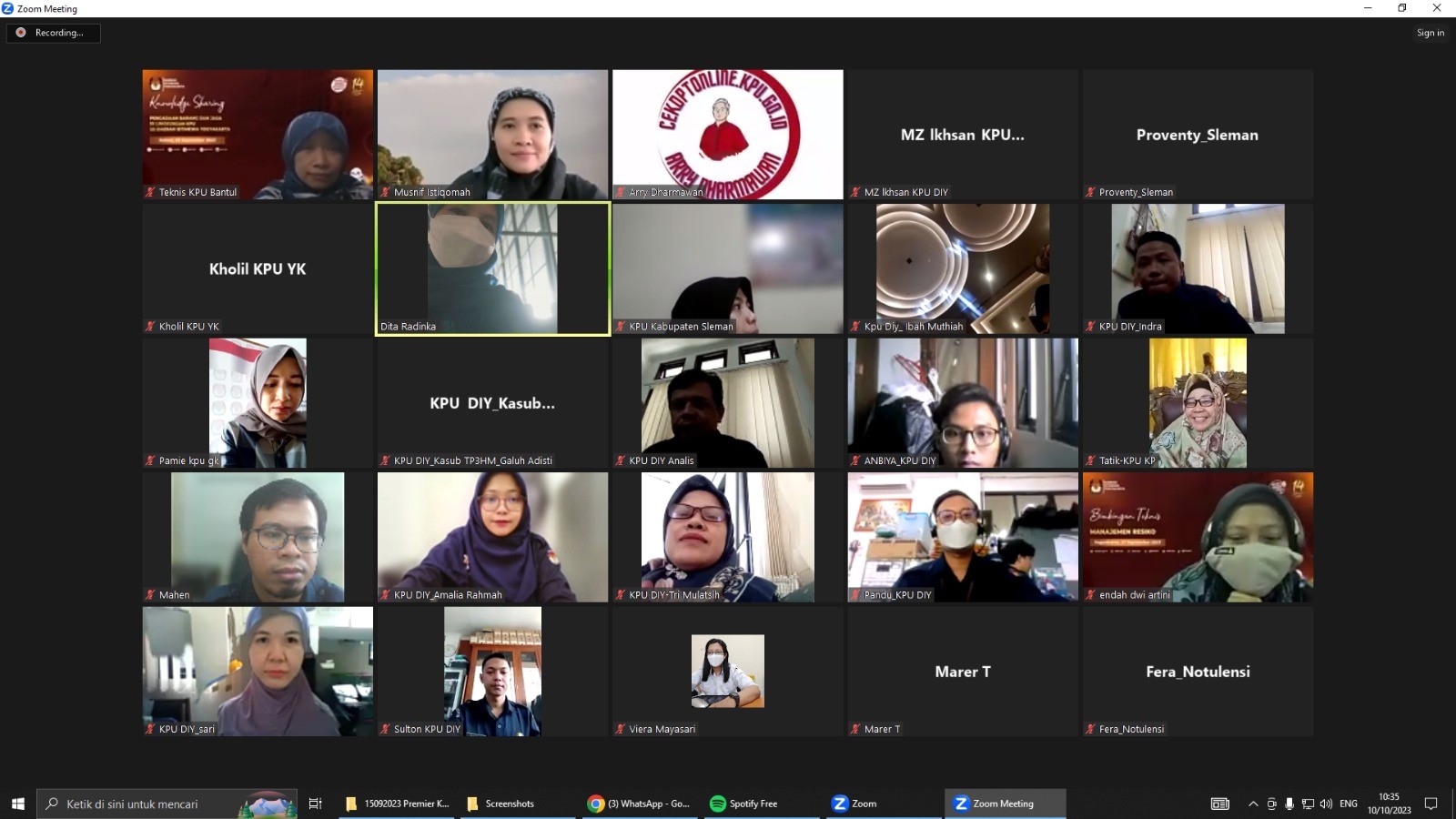
Task: Switch to the Zoom Meeting taskbar item
Action: pos(1005,804)
